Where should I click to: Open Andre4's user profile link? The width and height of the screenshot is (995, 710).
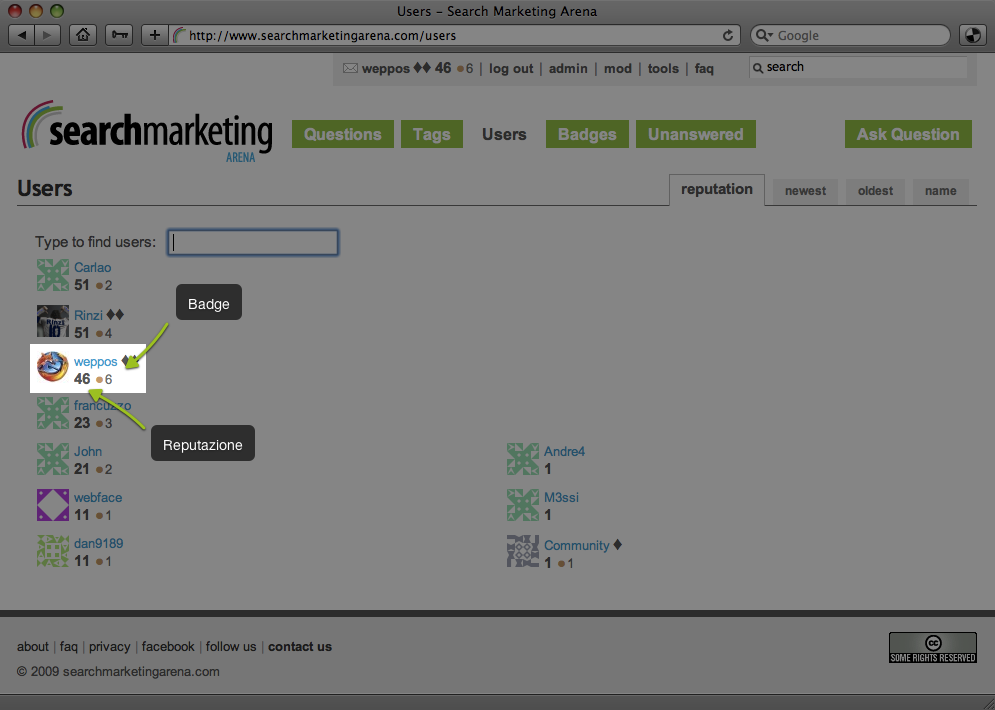(564, 452)
